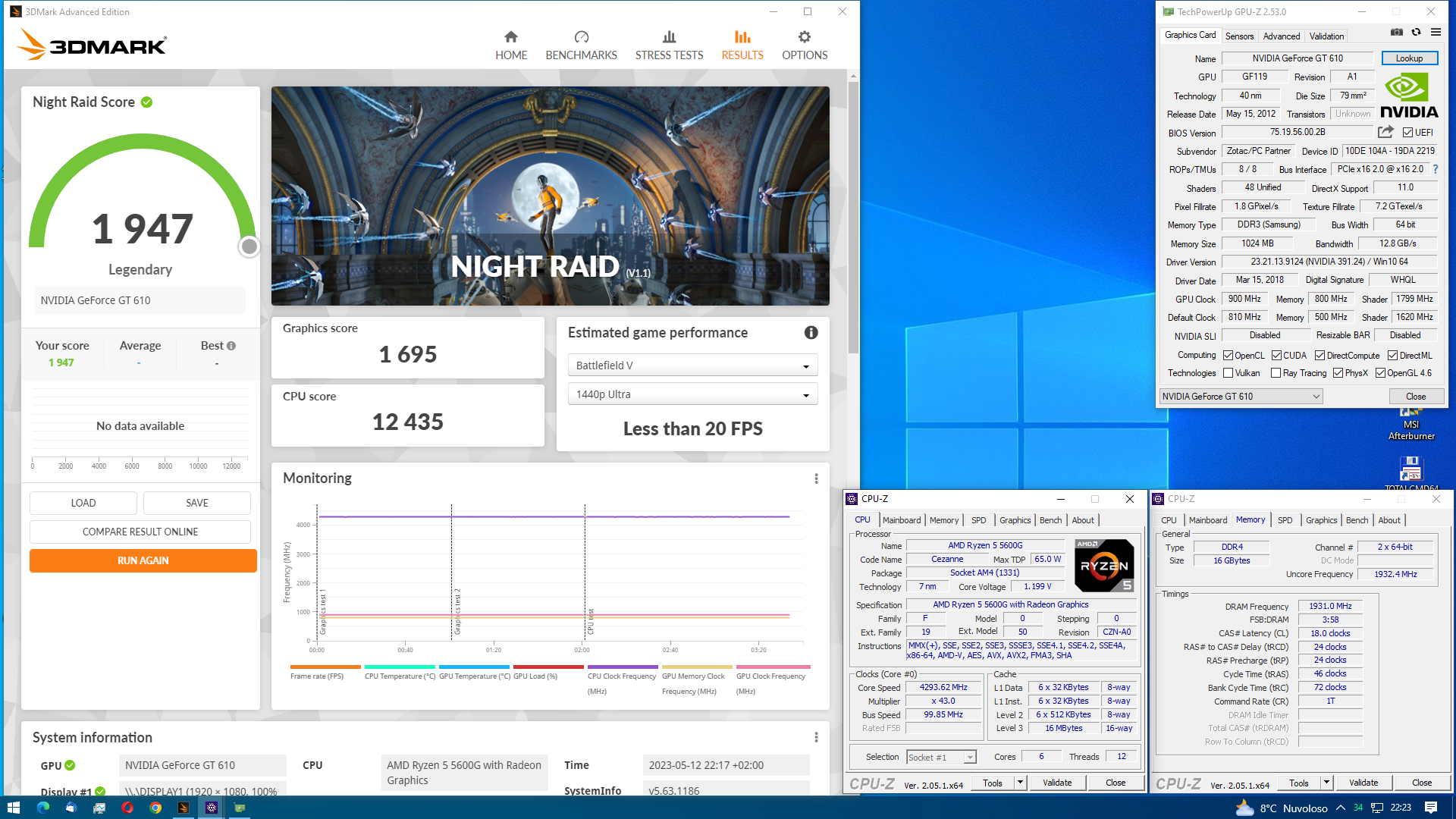Open Thunderbird mail from the taskbar
The width and height of the screenshot is (1456, 819).
pos(71,808)
